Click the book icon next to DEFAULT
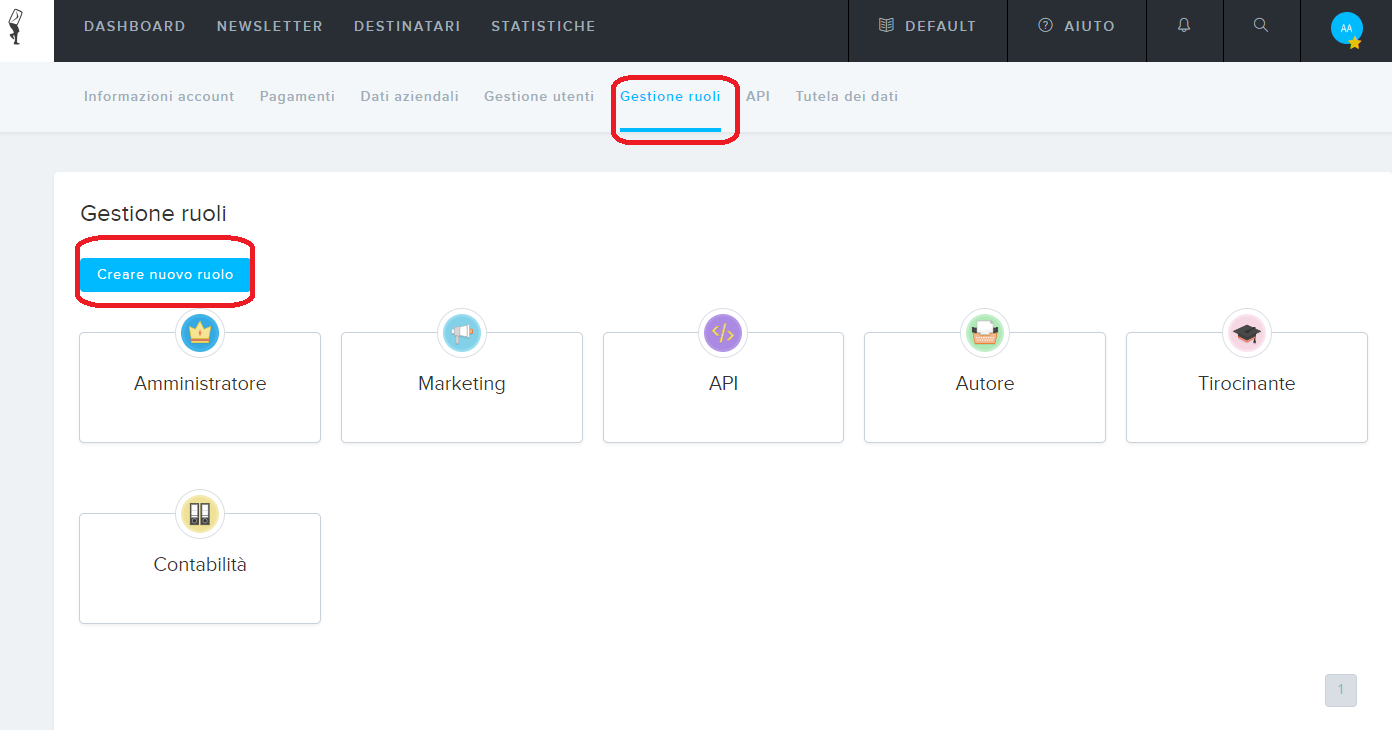The image size is (1392, 730). 886,26
